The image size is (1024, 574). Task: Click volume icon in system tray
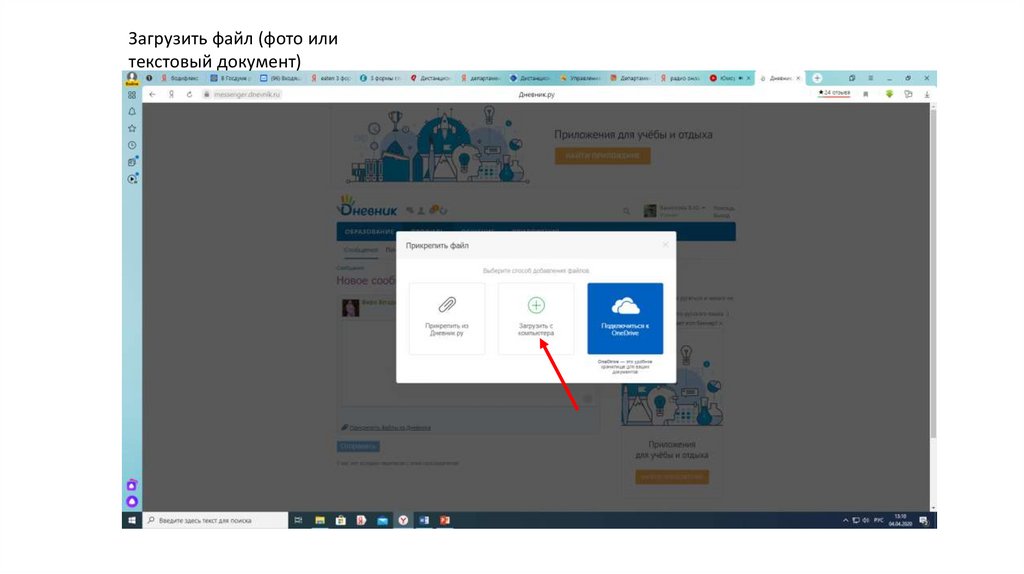pyautogui.click(x=866, y=520)
